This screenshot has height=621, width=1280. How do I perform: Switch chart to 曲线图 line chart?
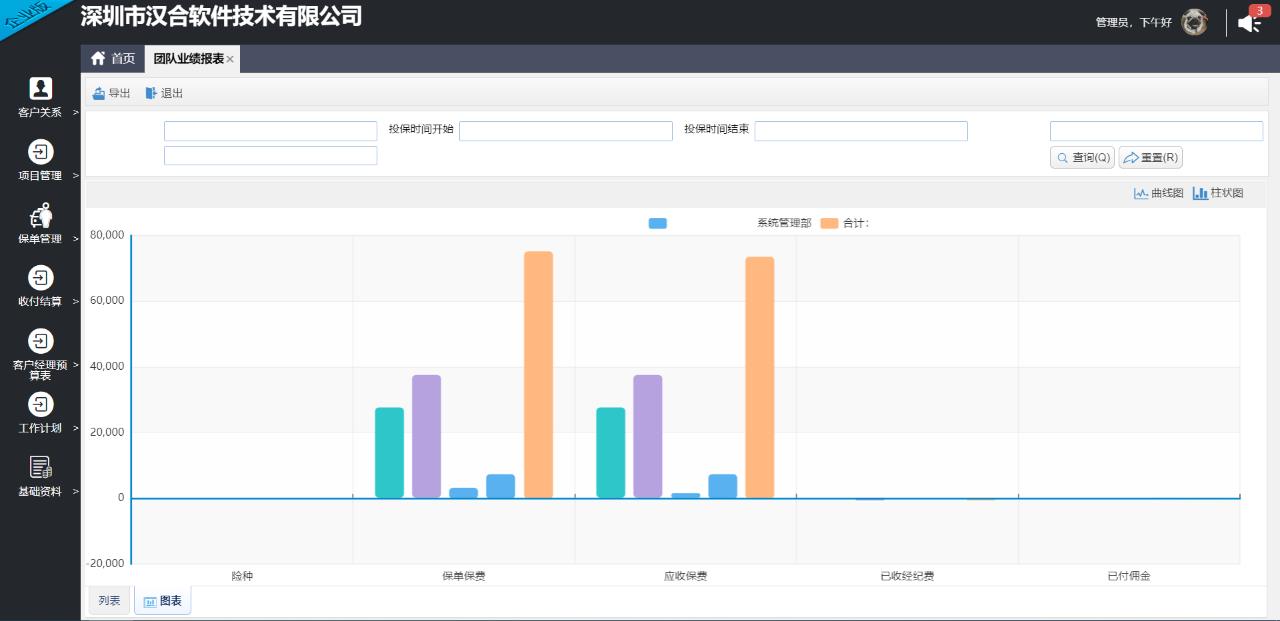[x=1158, y=193]
